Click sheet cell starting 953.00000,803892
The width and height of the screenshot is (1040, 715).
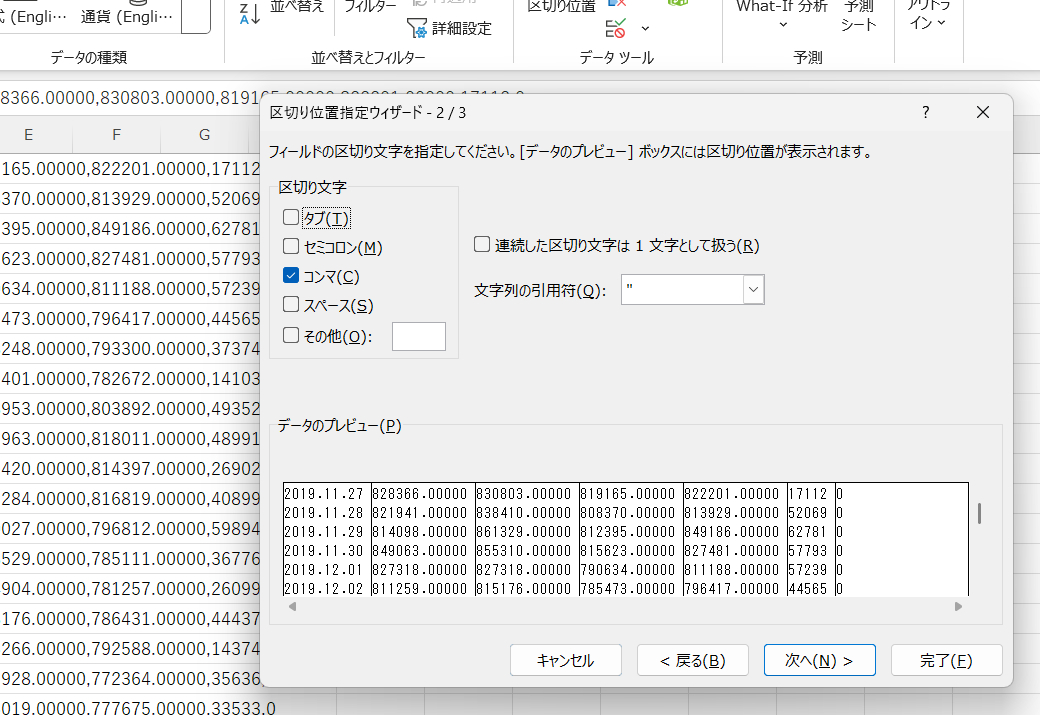point(131,409)
